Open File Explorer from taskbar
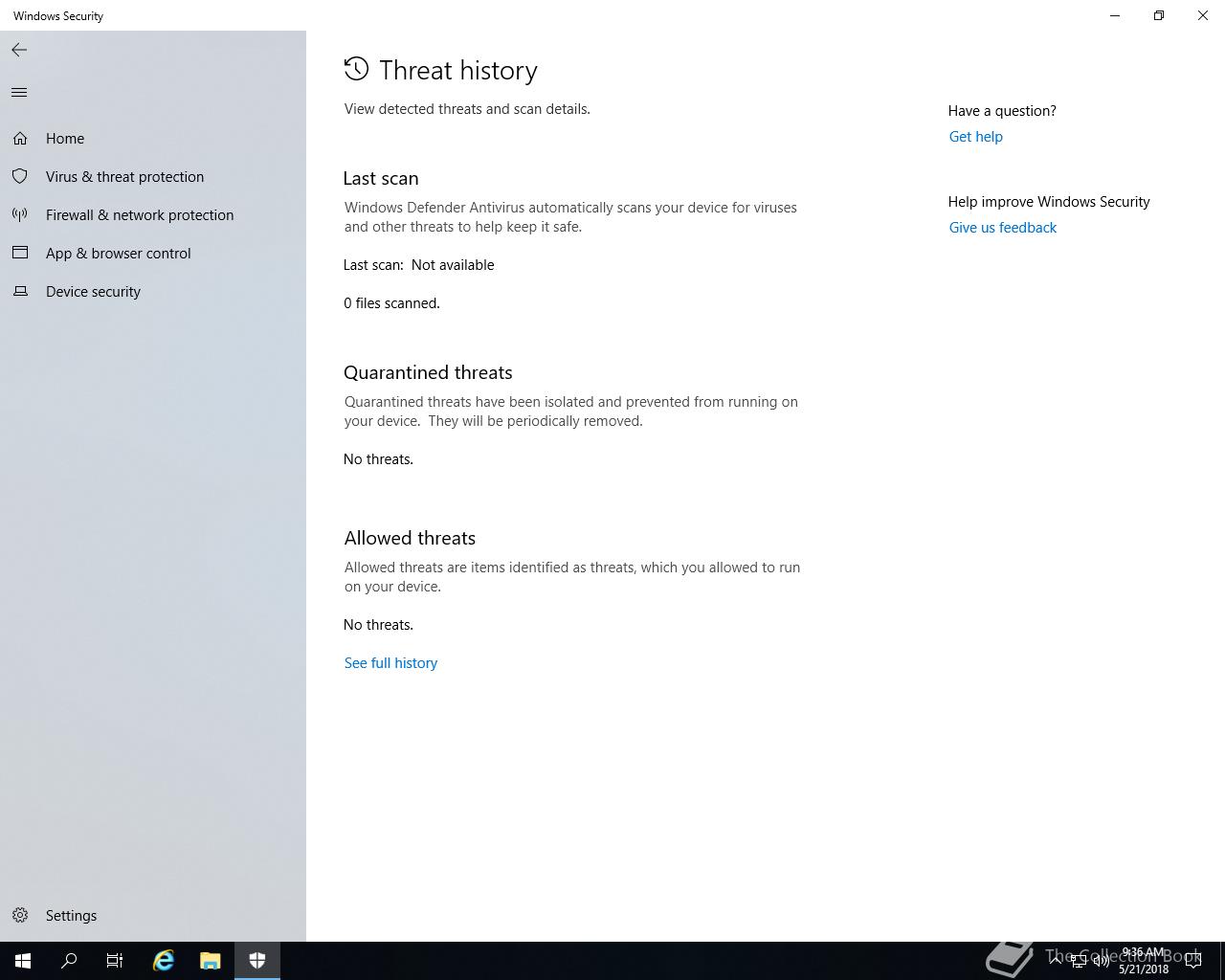 pyautogui.click(x=210, y=961)
